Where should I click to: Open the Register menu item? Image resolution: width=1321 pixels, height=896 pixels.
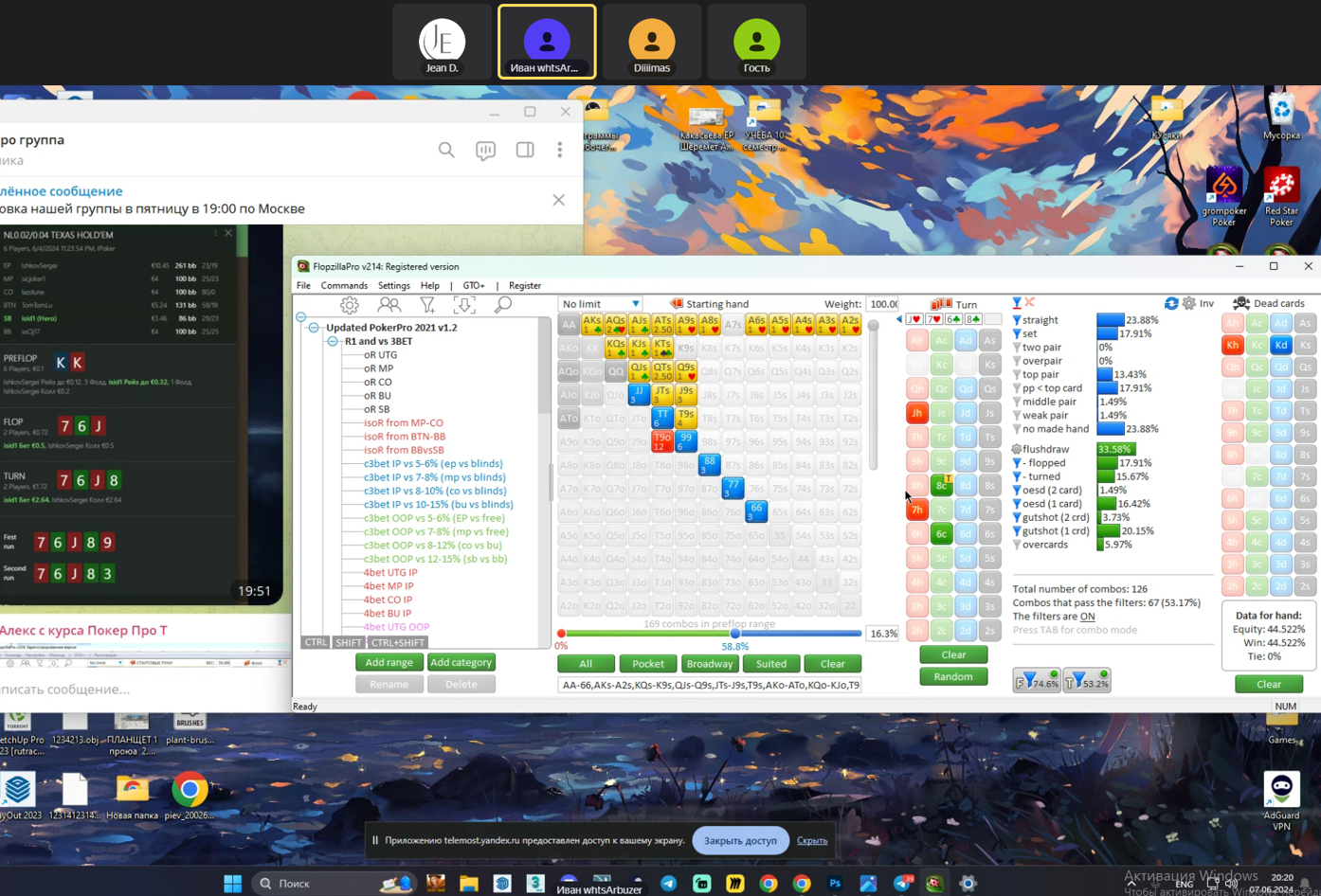525,286
